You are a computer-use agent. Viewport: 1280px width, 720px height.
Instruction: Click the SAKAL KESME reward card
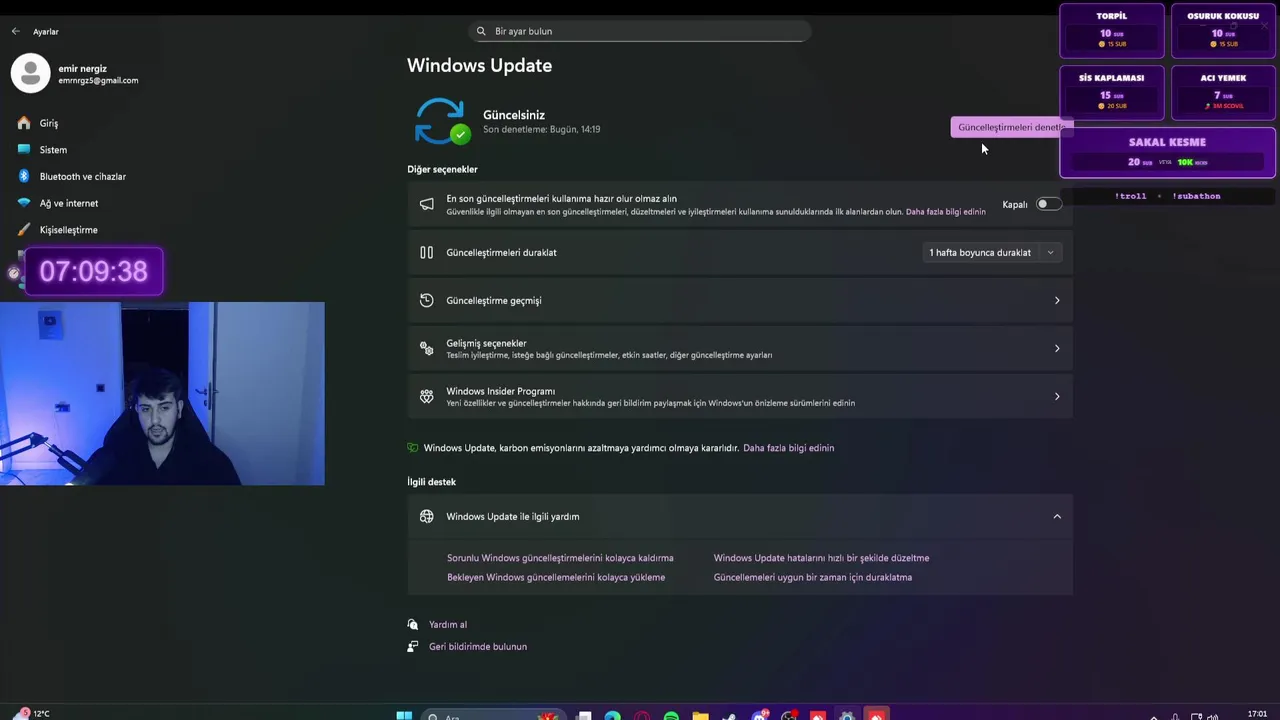1168,152
